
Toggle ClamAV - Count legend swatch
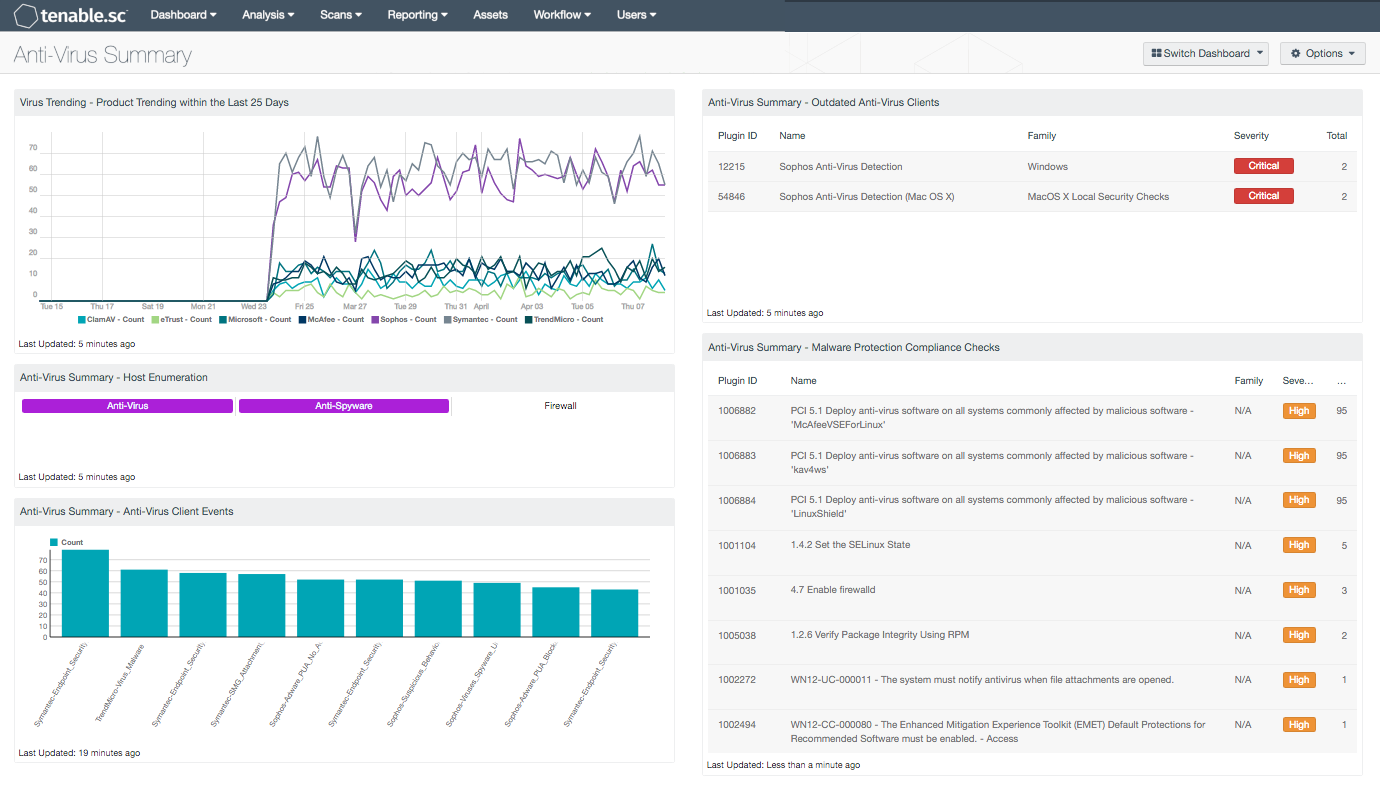pos(82,320)
